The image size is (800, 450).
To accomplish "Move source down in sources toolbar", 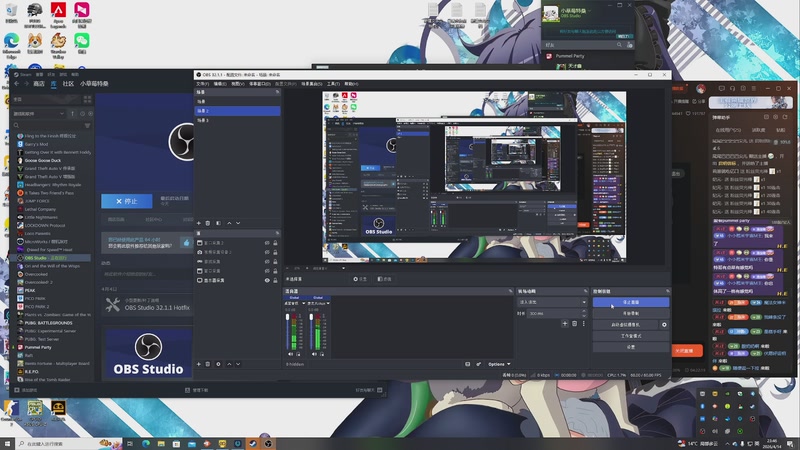I will (238, 364).
